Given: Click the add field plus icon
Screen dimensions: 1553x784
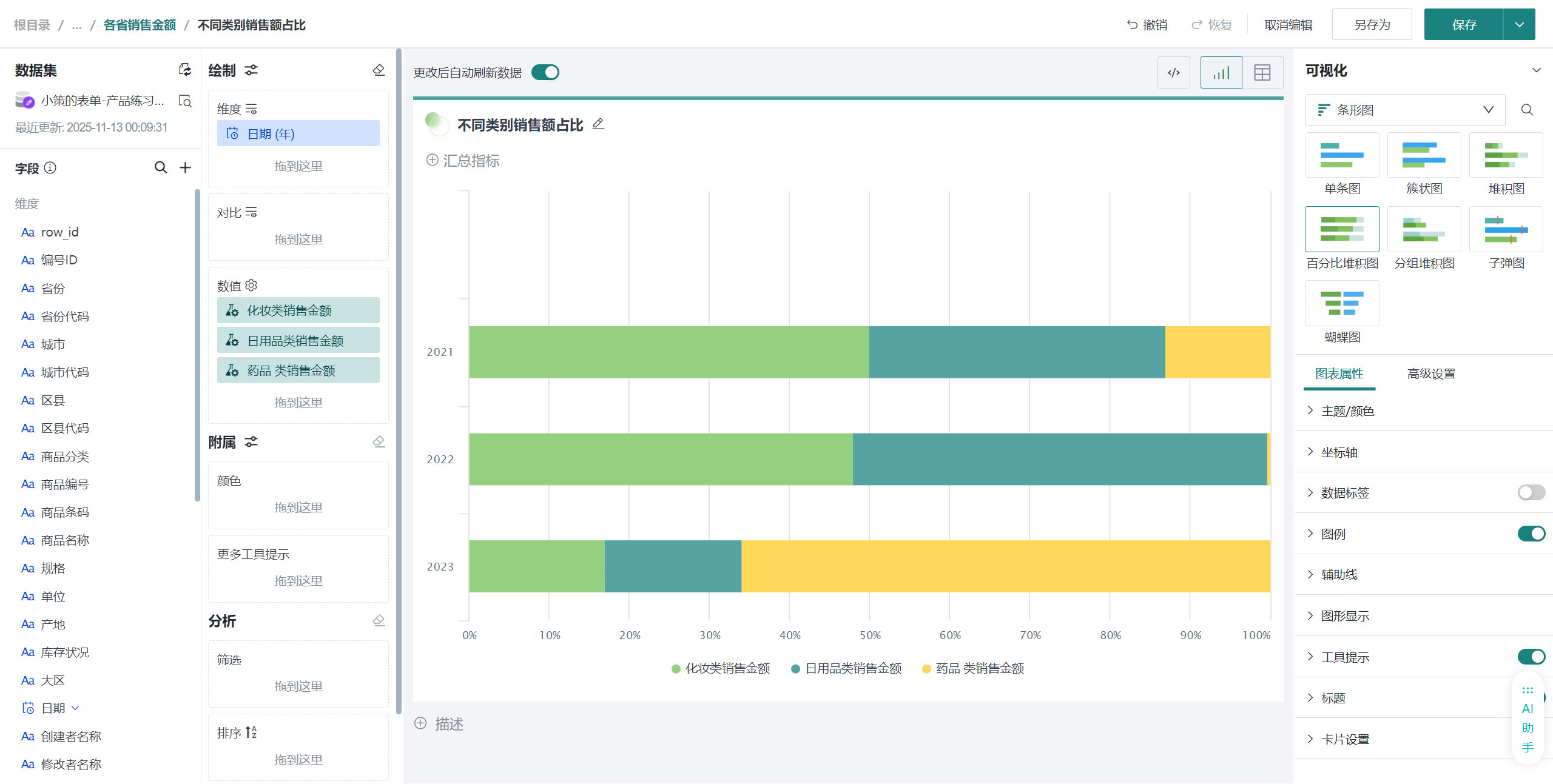Looking at the screenshot, I should (185, 167).
